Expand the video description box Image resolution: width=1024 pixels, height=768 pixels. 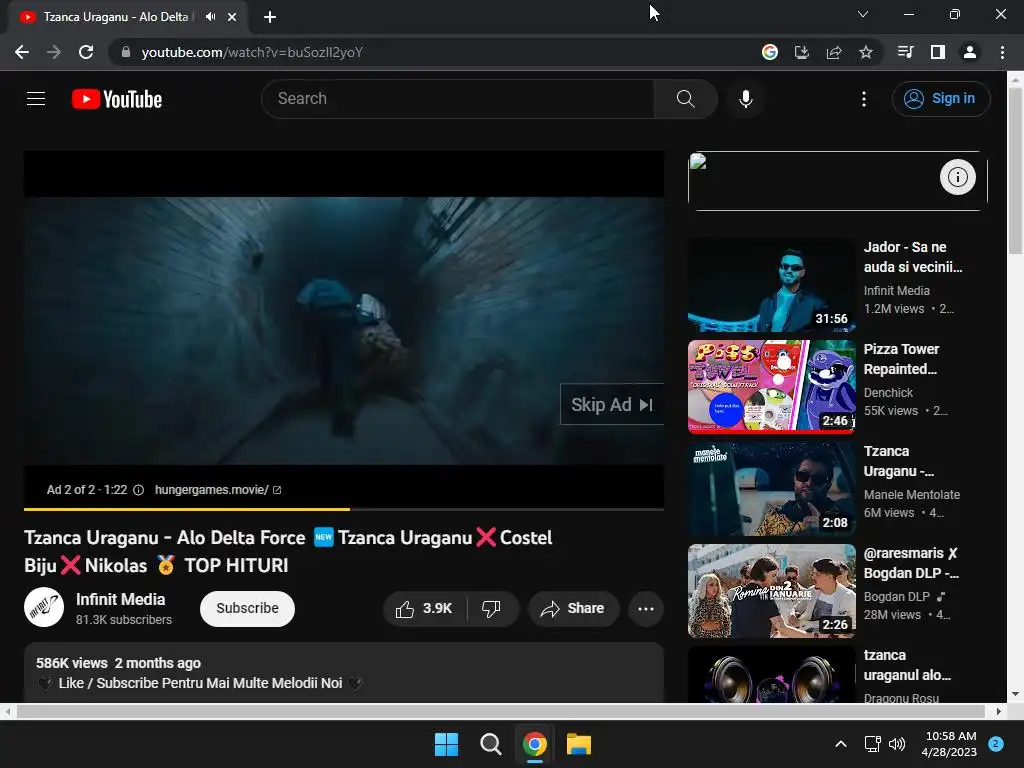click(x=344, y=673)
